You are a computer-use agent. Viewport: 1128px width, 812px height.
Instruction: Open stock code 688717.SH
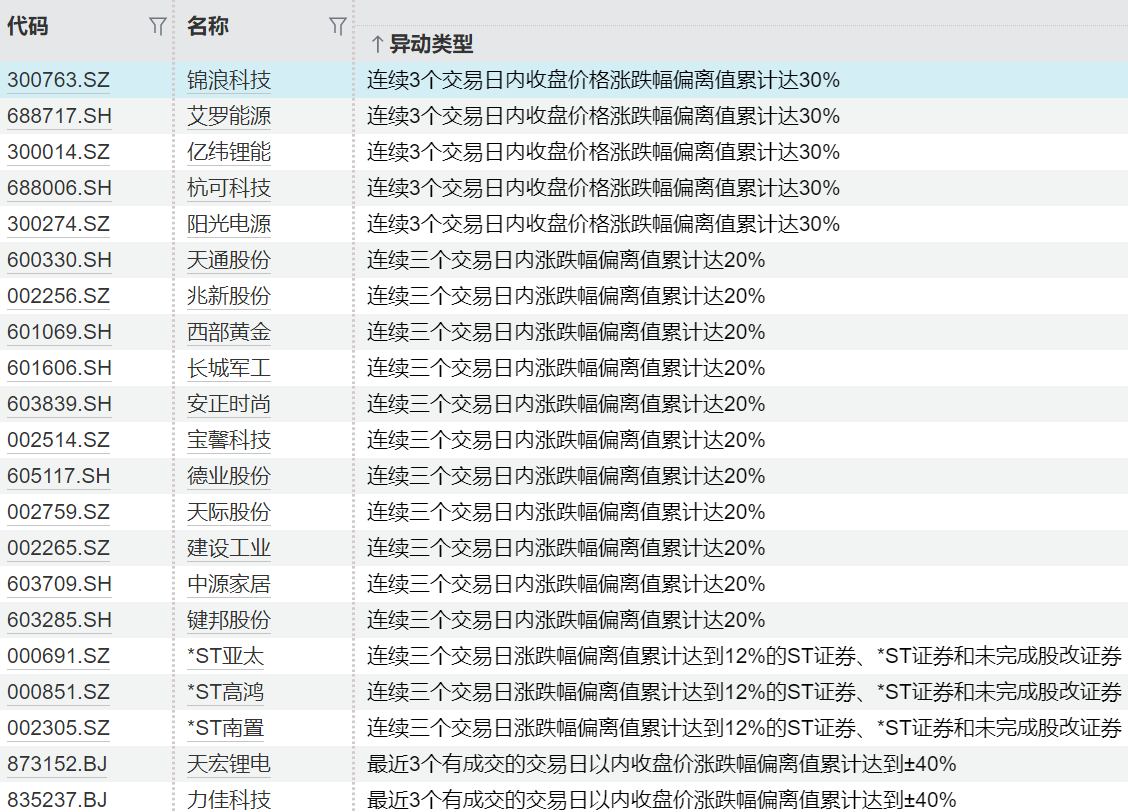pos(59,116)
